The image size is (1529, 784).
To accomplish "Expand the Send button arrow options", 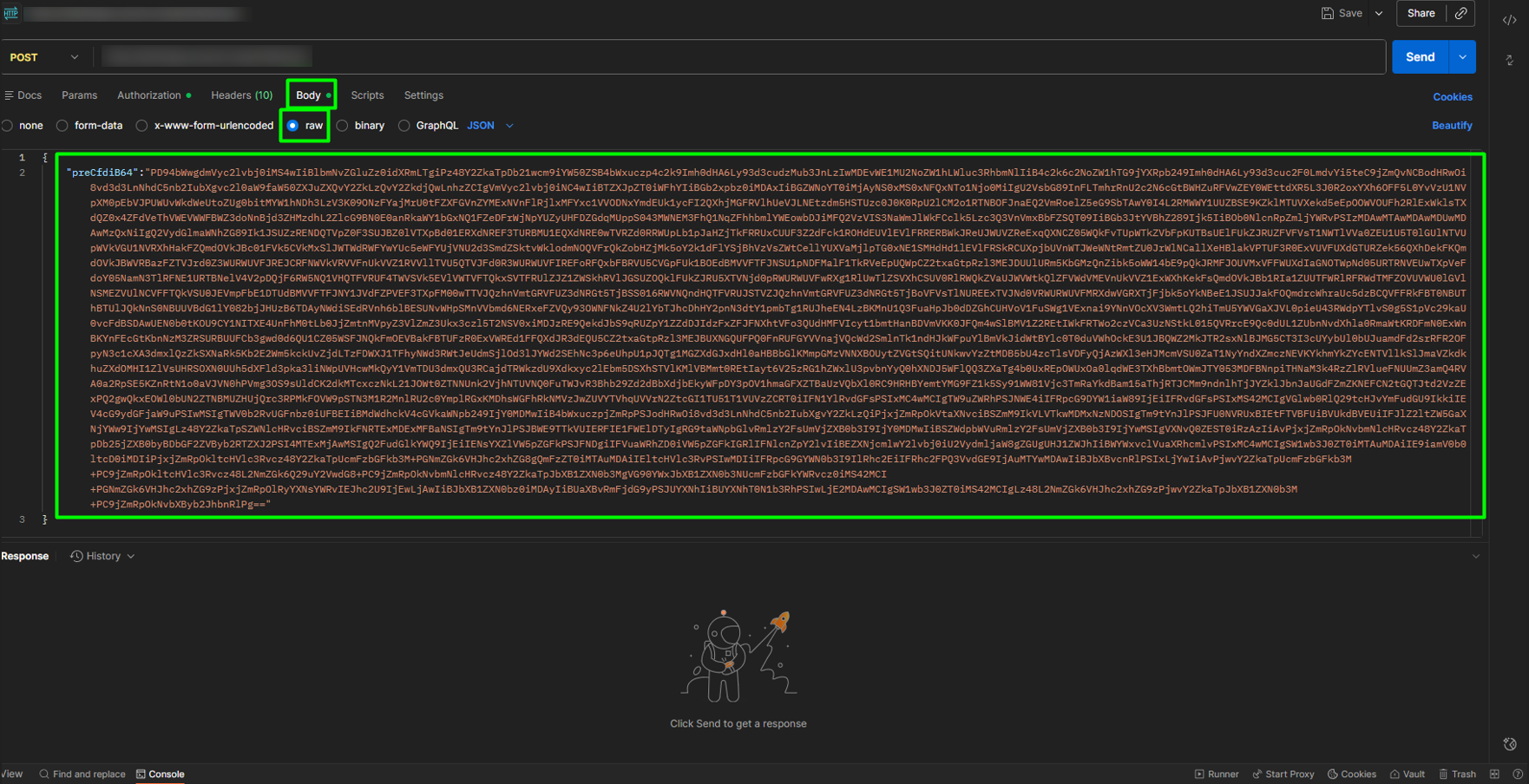I will pyautogui.click(x=1462, y=57).
